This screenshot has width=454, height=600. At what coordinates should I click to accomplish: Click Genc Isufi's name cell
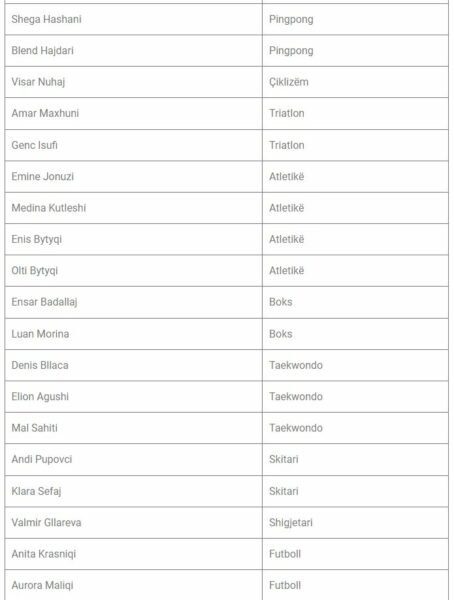pyautogui.click(x=134, y=145)
